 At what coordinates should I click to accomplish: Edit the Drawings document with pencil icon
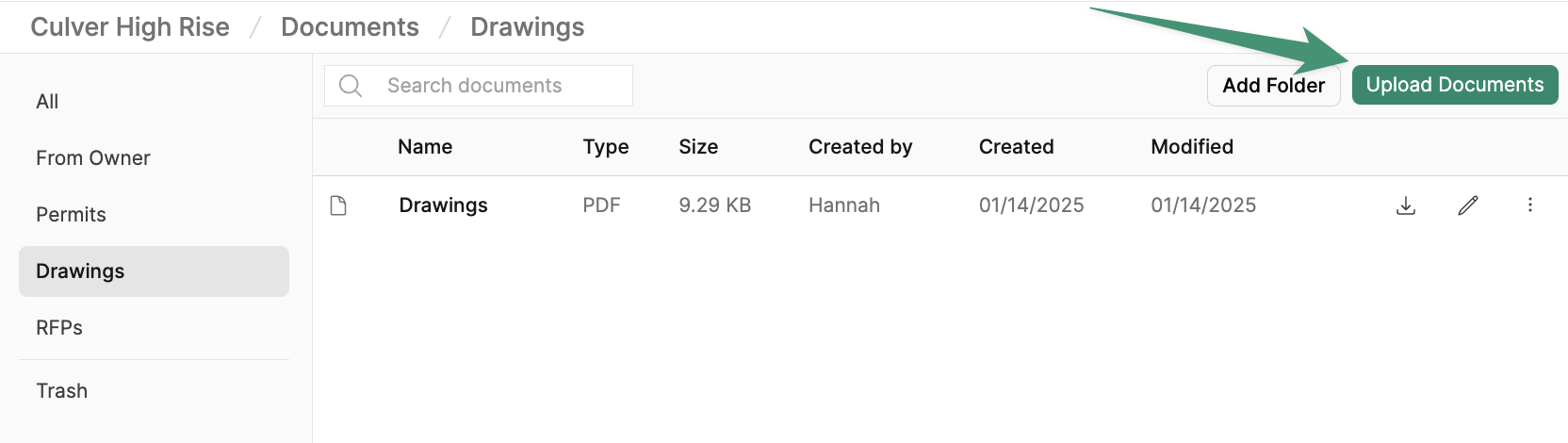tap(1468, 205)
